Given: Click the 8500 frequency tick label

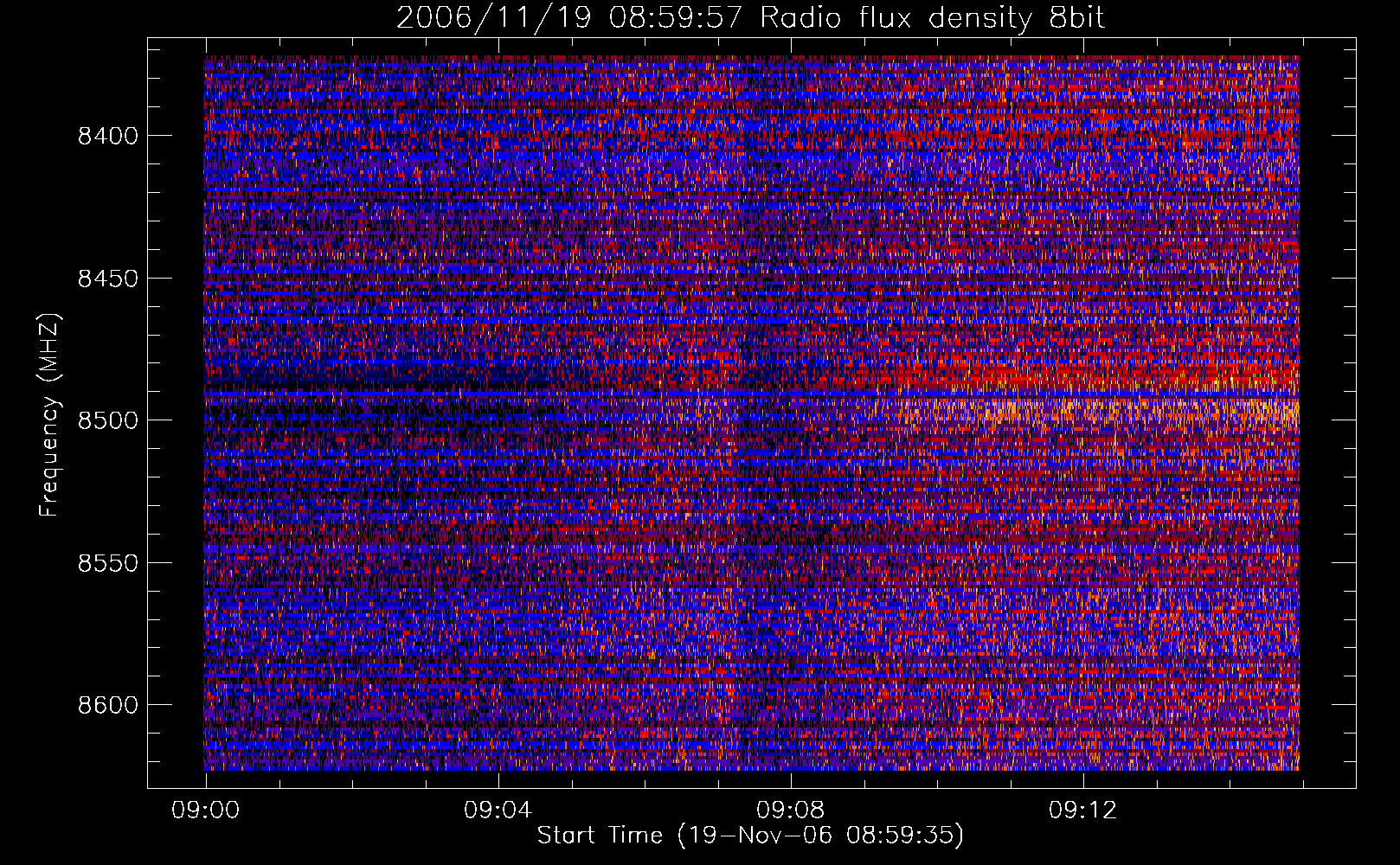Looking at the screenshot, I should click(108, 420).
